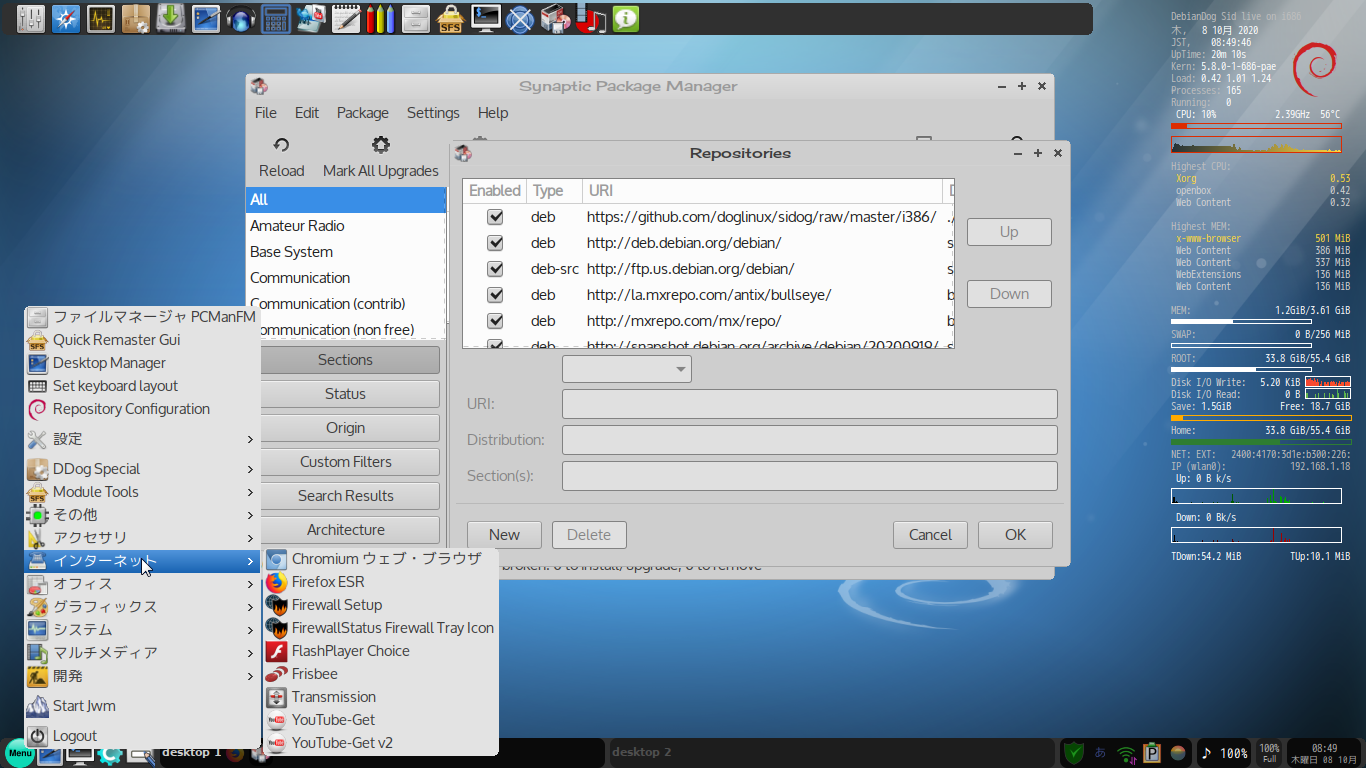Open the colored pencils icon in the dock
The height and width of the screenshot is (768, 1366).
[x=379, y=18]
